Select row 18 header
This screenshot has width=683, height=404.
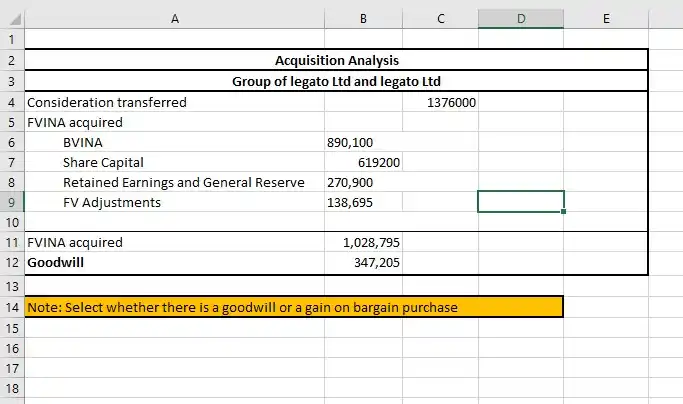point(12,388)
